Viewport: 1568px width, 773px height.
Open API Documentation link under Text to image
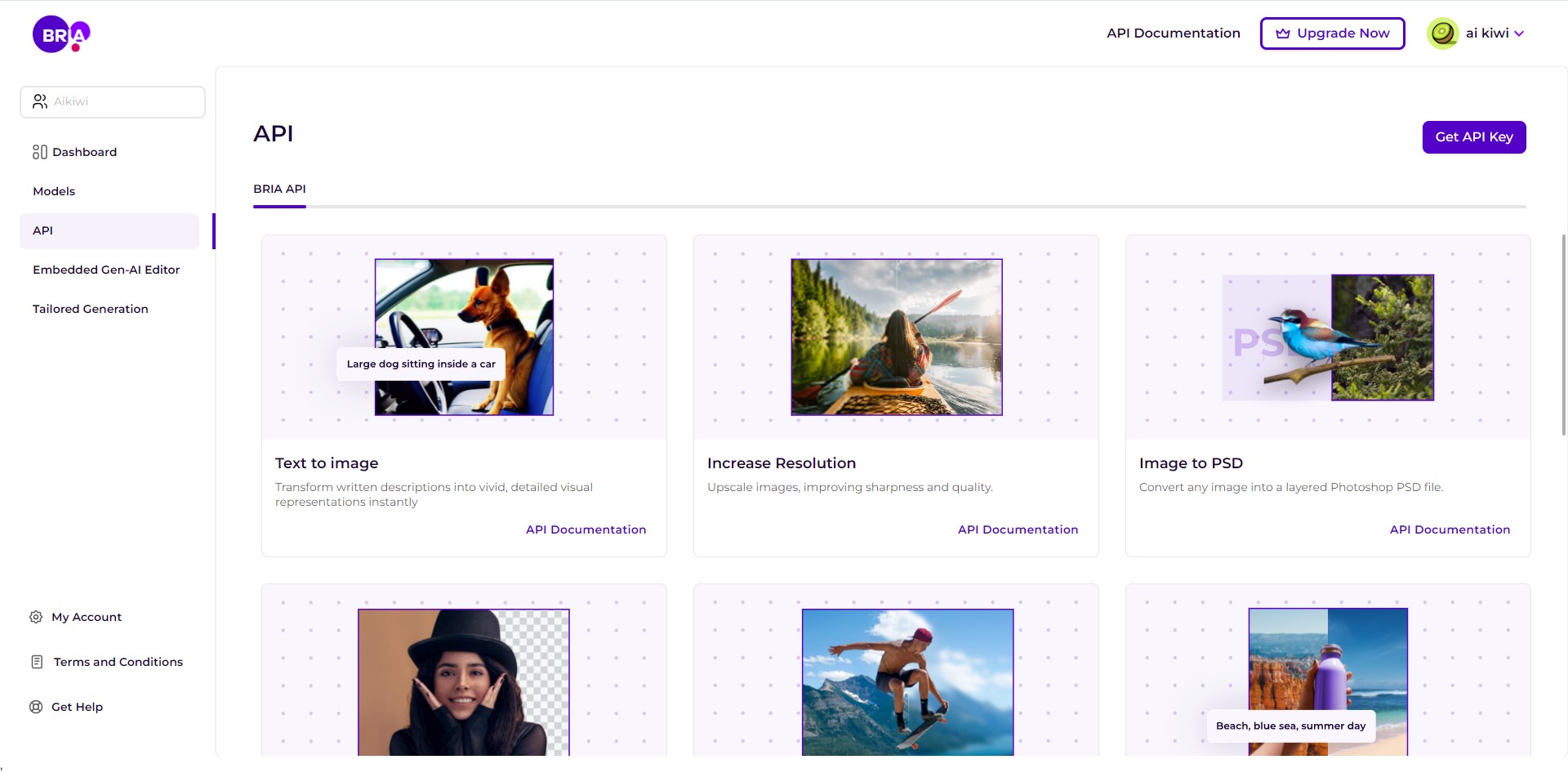(586, 529)
